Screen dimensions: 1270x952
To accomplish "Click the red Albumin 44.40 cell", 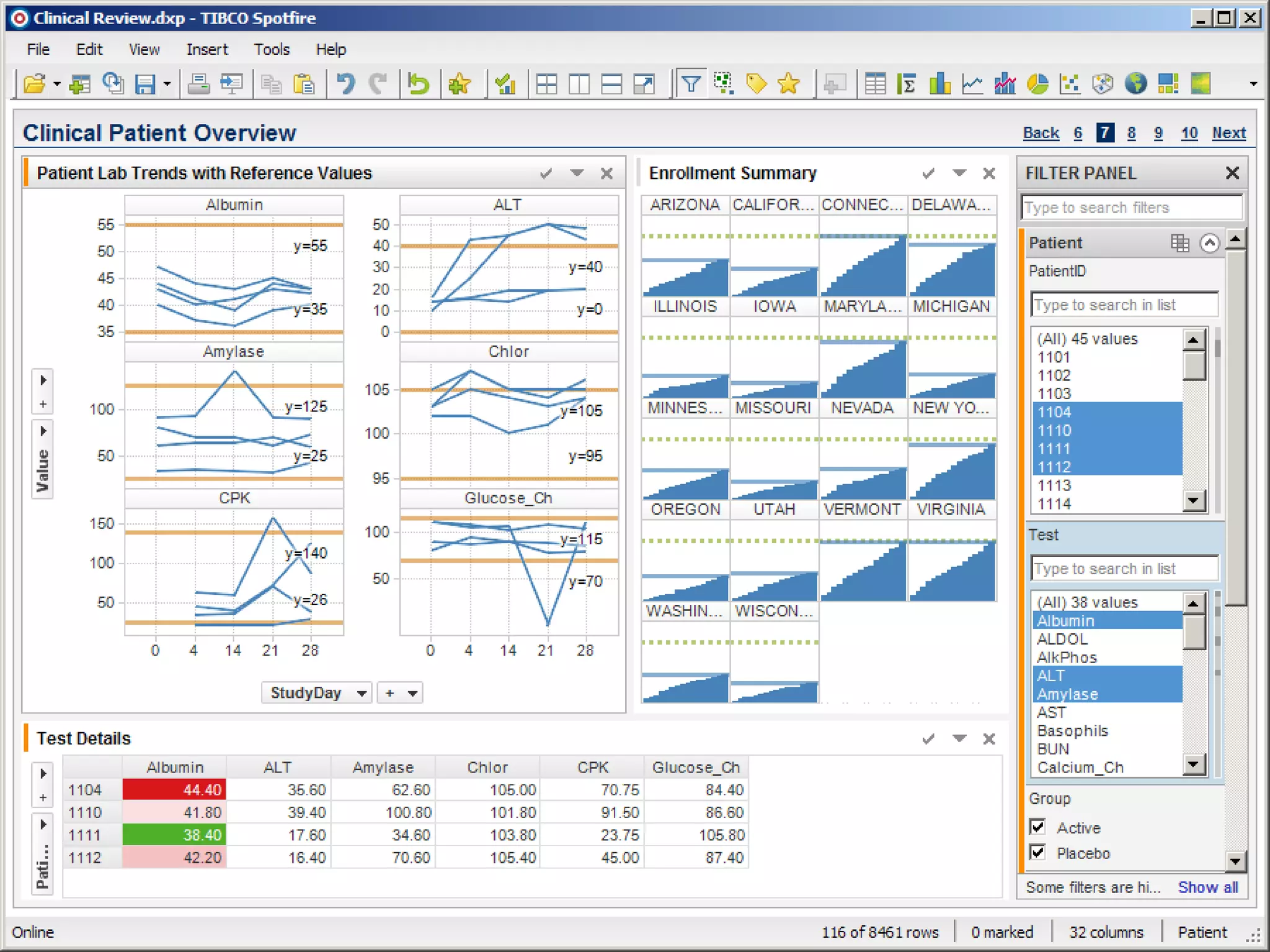I will [175, 790].
